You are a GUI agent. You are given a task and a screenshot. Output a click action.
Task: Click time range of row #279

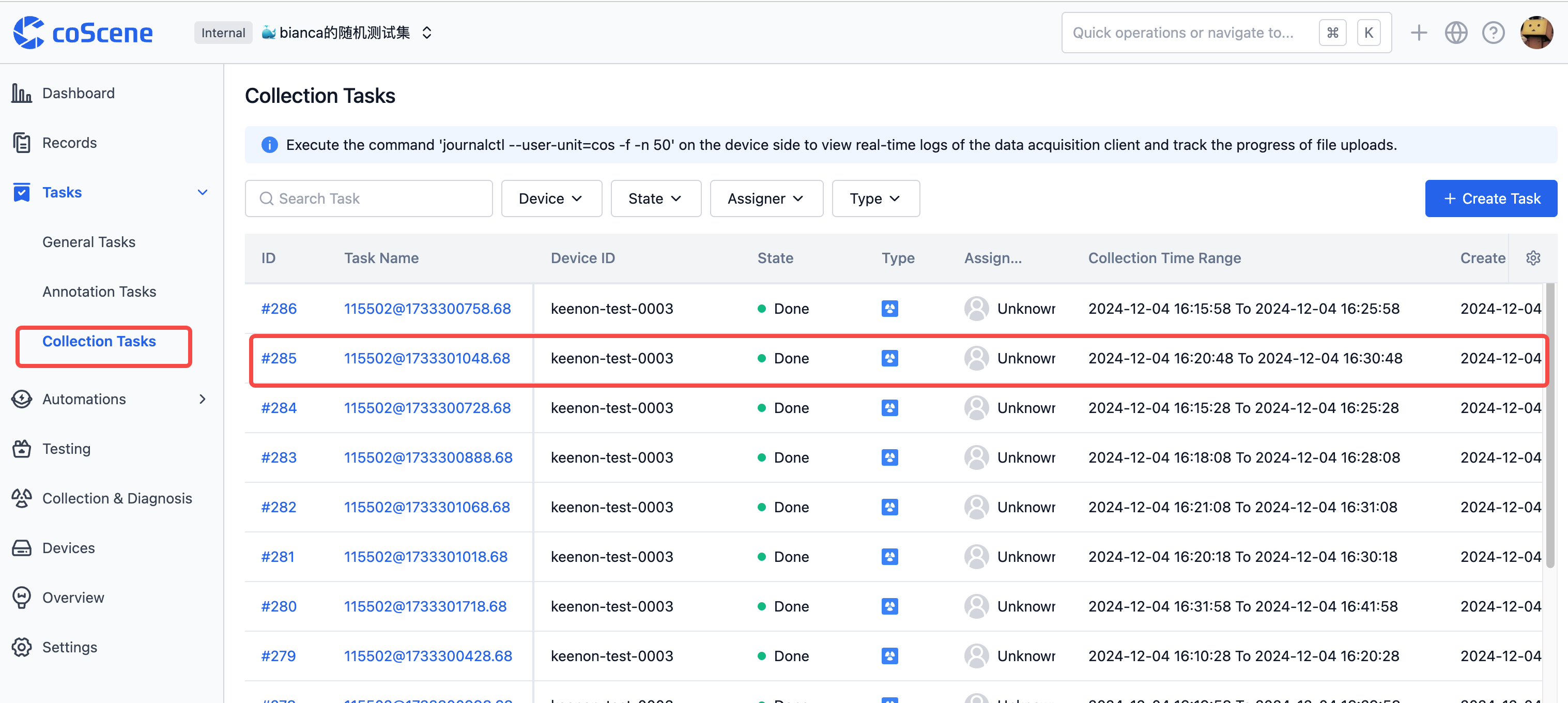pyautogui.click(x=1243, y=656)
